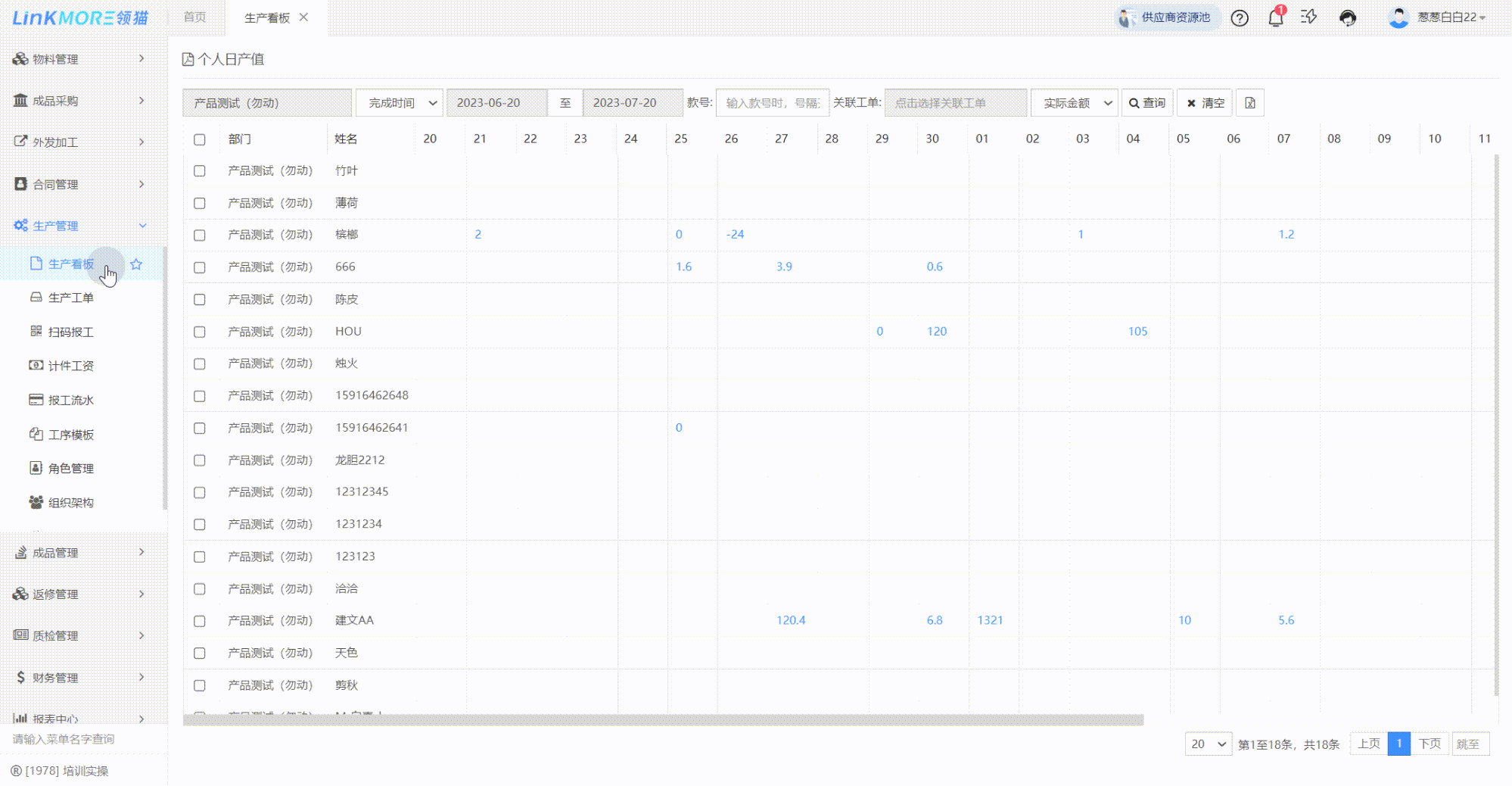Favorite 生产看板 with the star icon
The image size is (1512, 786).
point(136,264)
